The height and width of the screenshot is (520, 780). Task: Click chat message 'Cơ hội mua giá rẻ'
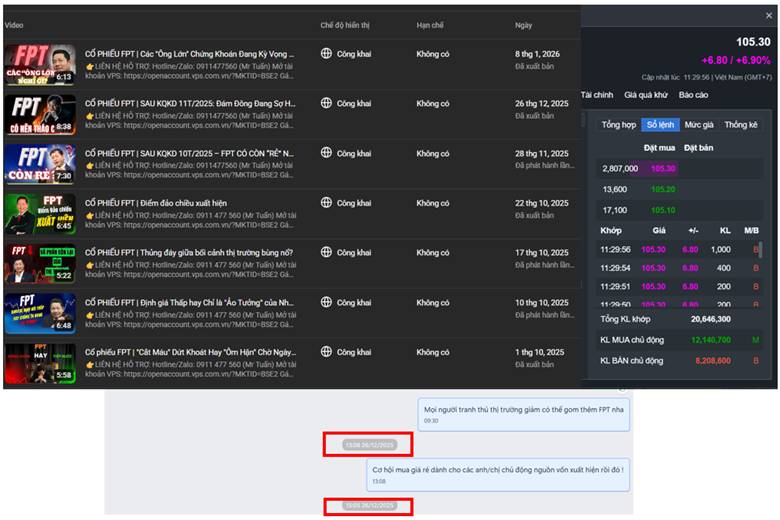pyautogui.click(x=498, y=475)
